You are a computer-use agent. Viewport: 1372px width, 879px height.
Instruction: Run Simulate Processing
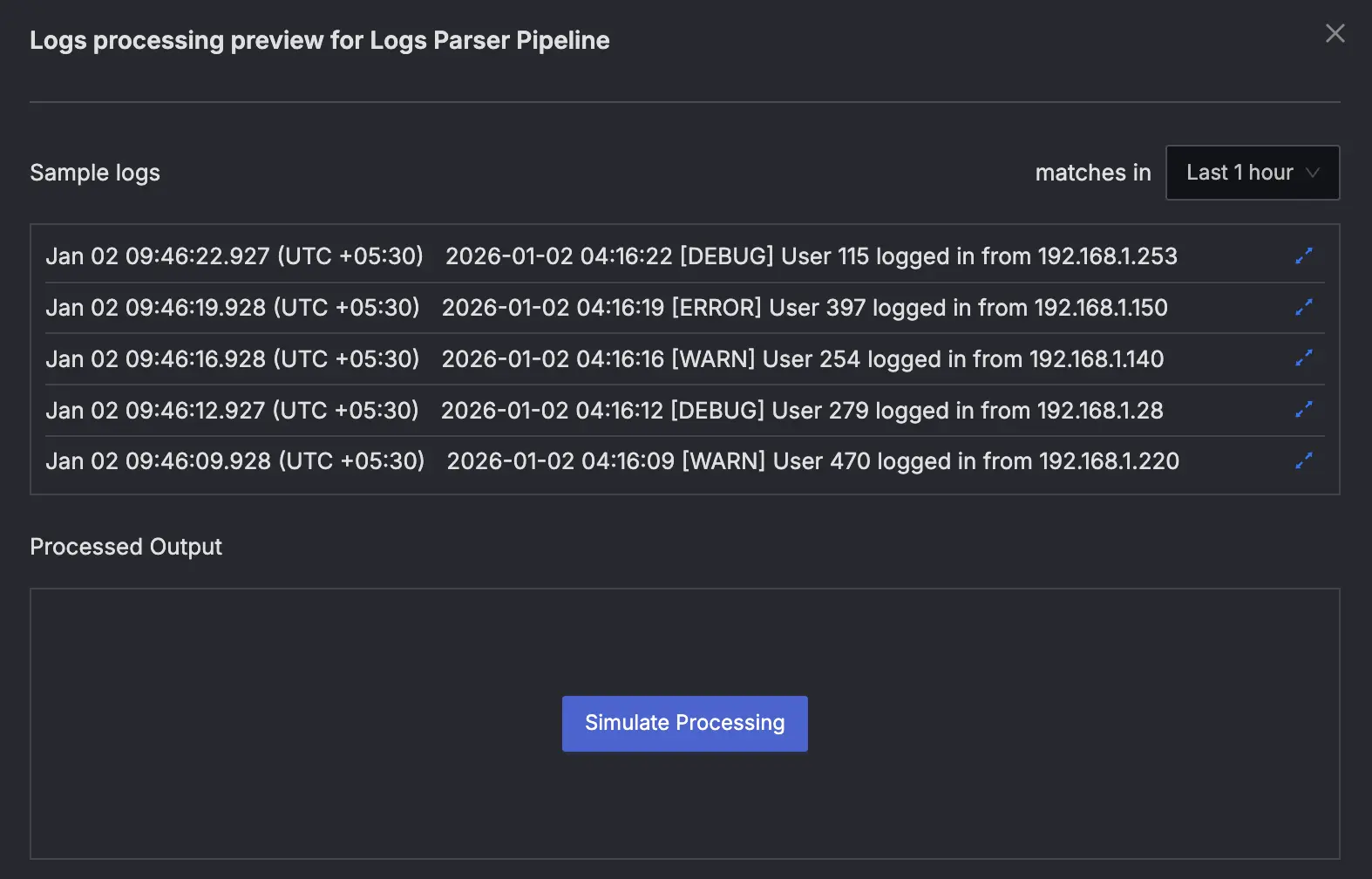[x=684, y=723]
